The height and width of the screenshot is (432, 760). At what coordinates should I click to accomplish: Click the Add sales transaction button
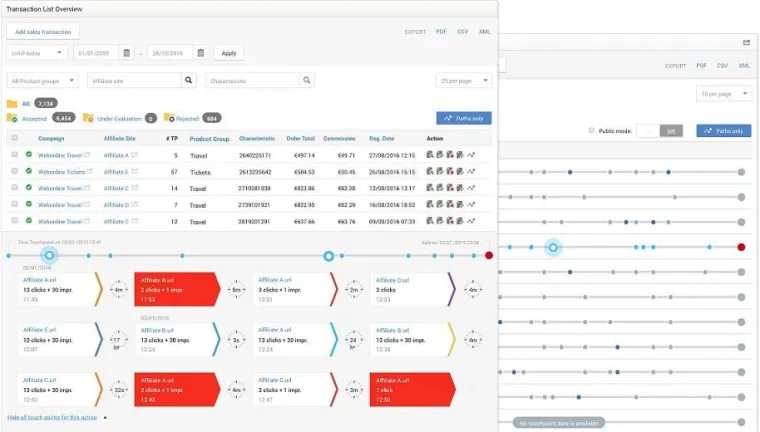43,32
